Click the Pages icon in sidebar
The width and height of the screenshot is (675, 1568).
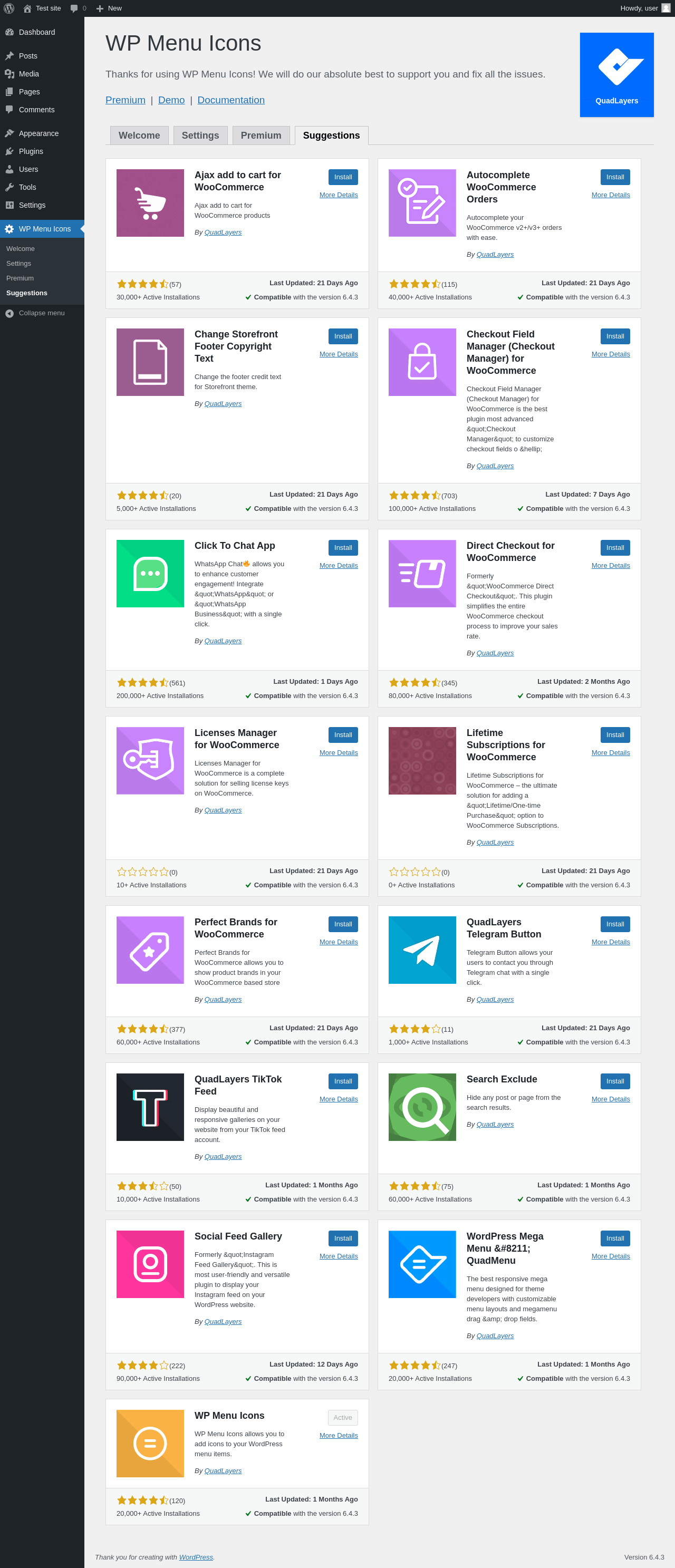[x=9, y=92]
